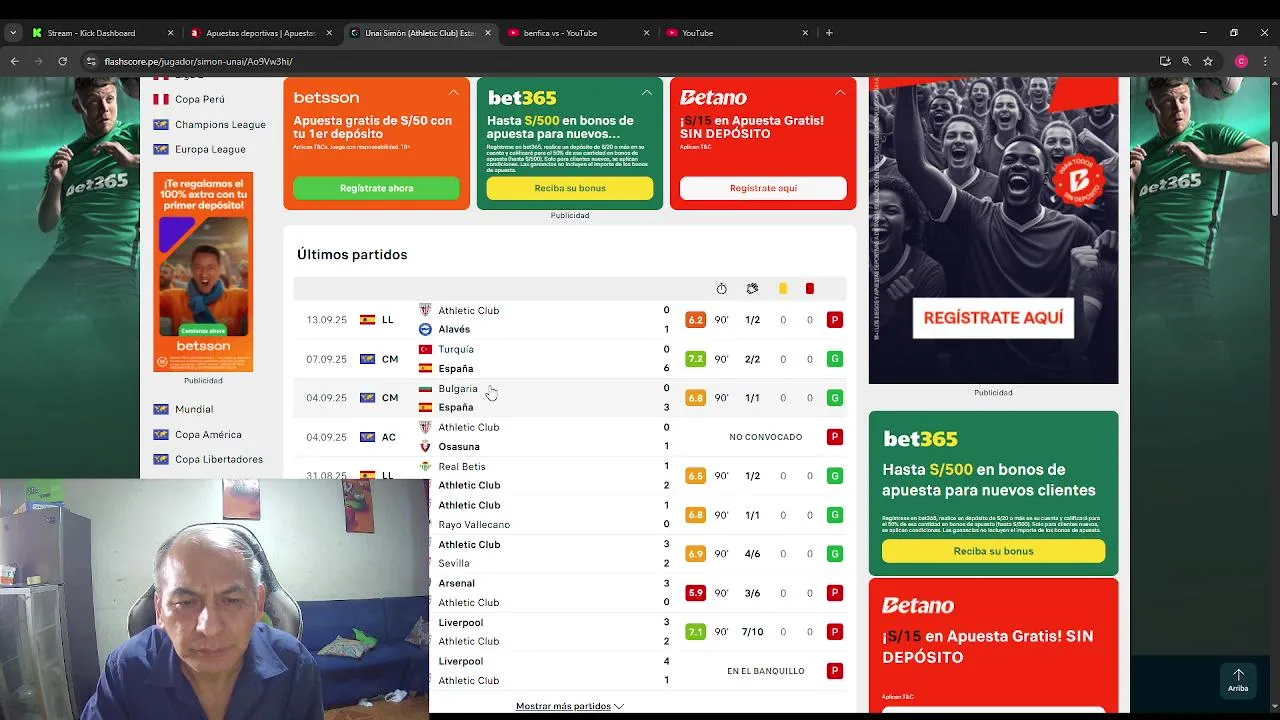Click the Peru flag next to Copa Perú
The height and width of the screenshot is (720, 1280).
pos(160,99)
